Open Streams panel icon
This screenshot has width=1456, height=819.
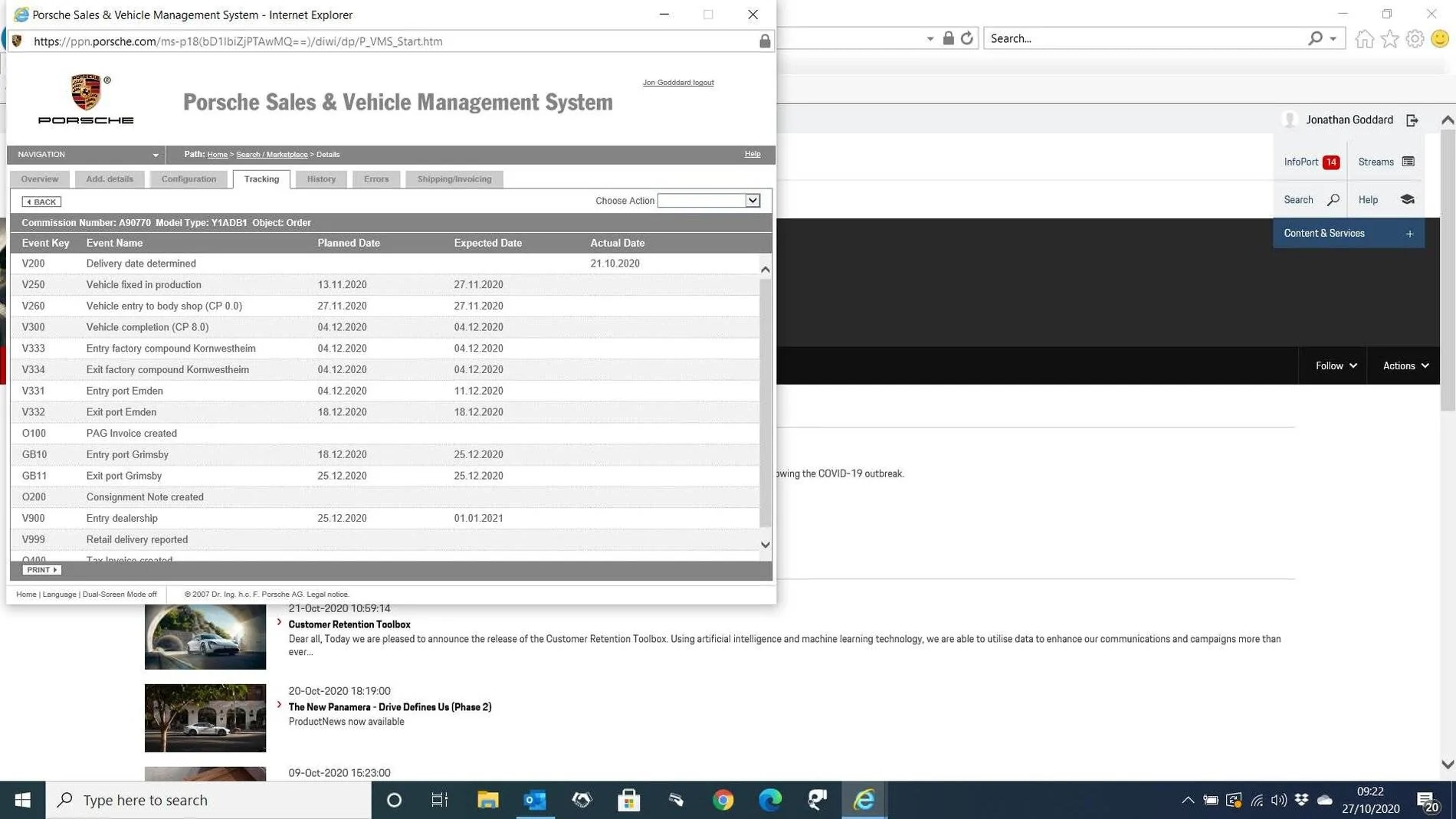tap(1408, 162)
